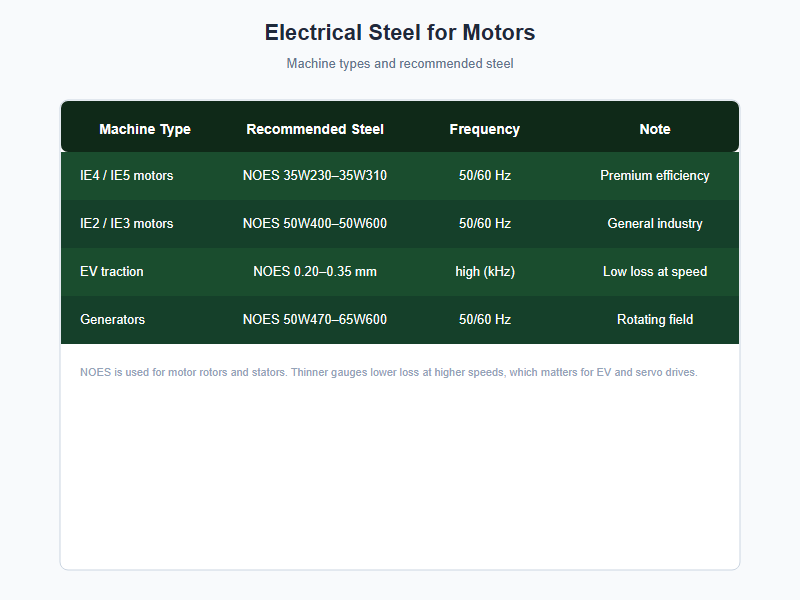Click the 'Note' column header
Image resolution: width=800 pixels, height=600 pixels.
click(655, 129)
